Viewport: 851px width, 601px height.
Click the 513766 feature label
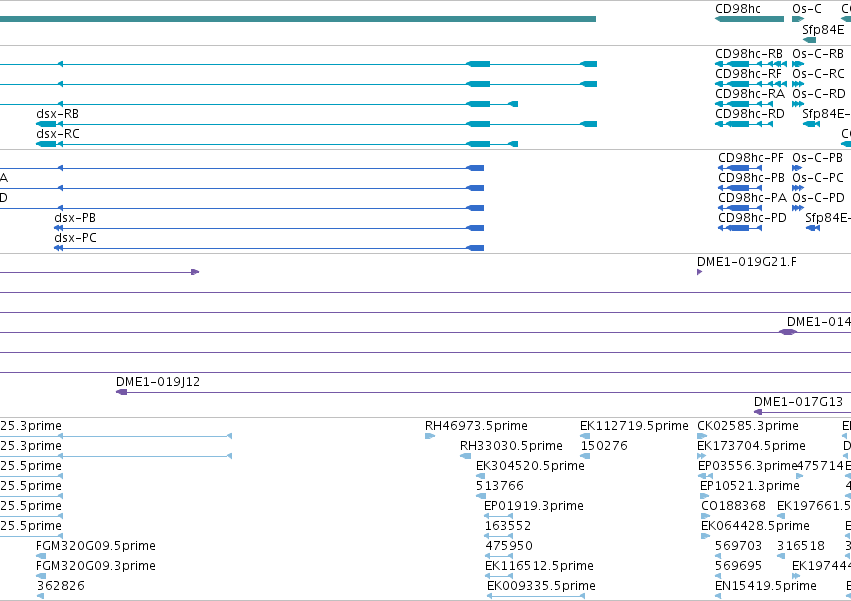coord(500,485)
